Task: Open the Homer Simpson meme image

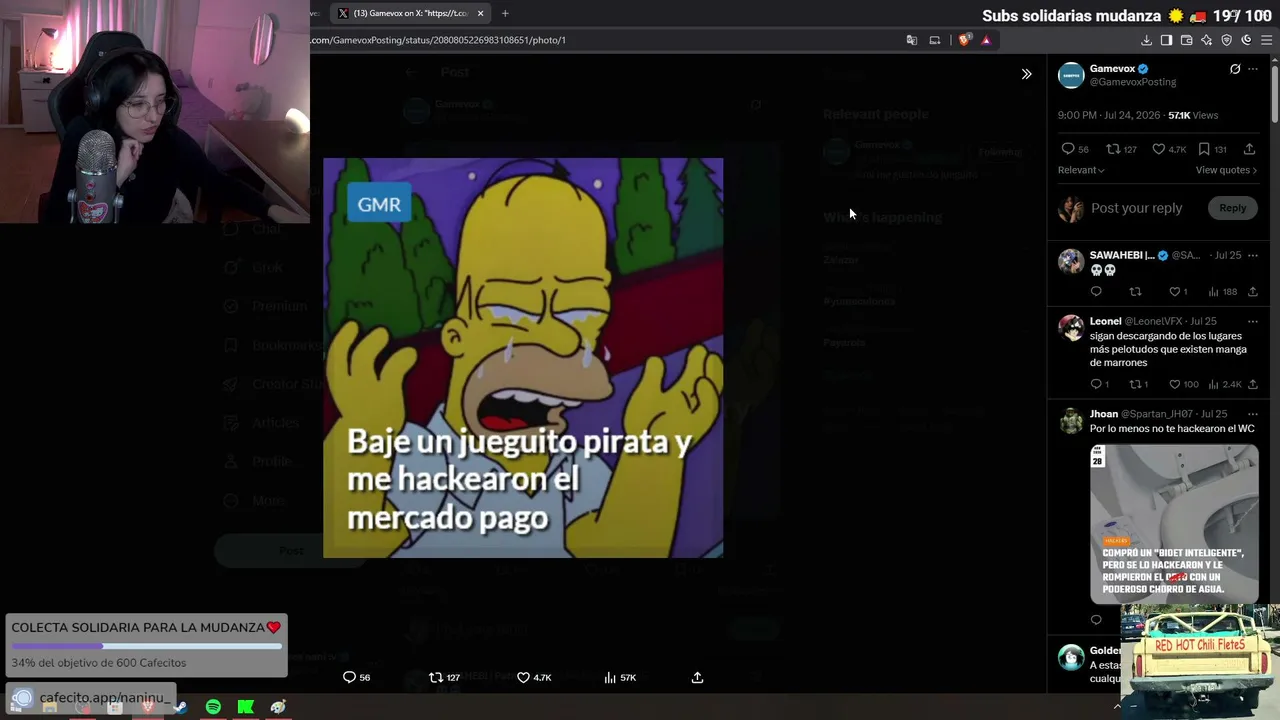Action: coord(523,358)
